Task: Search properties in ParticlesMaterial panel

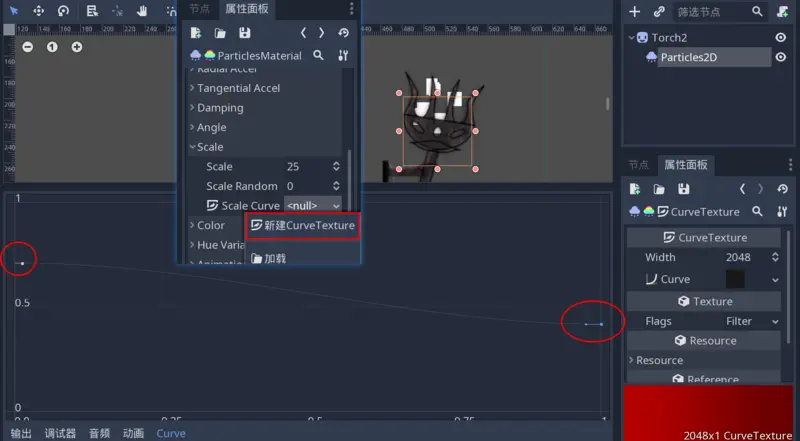Action: tap(318, 55)
